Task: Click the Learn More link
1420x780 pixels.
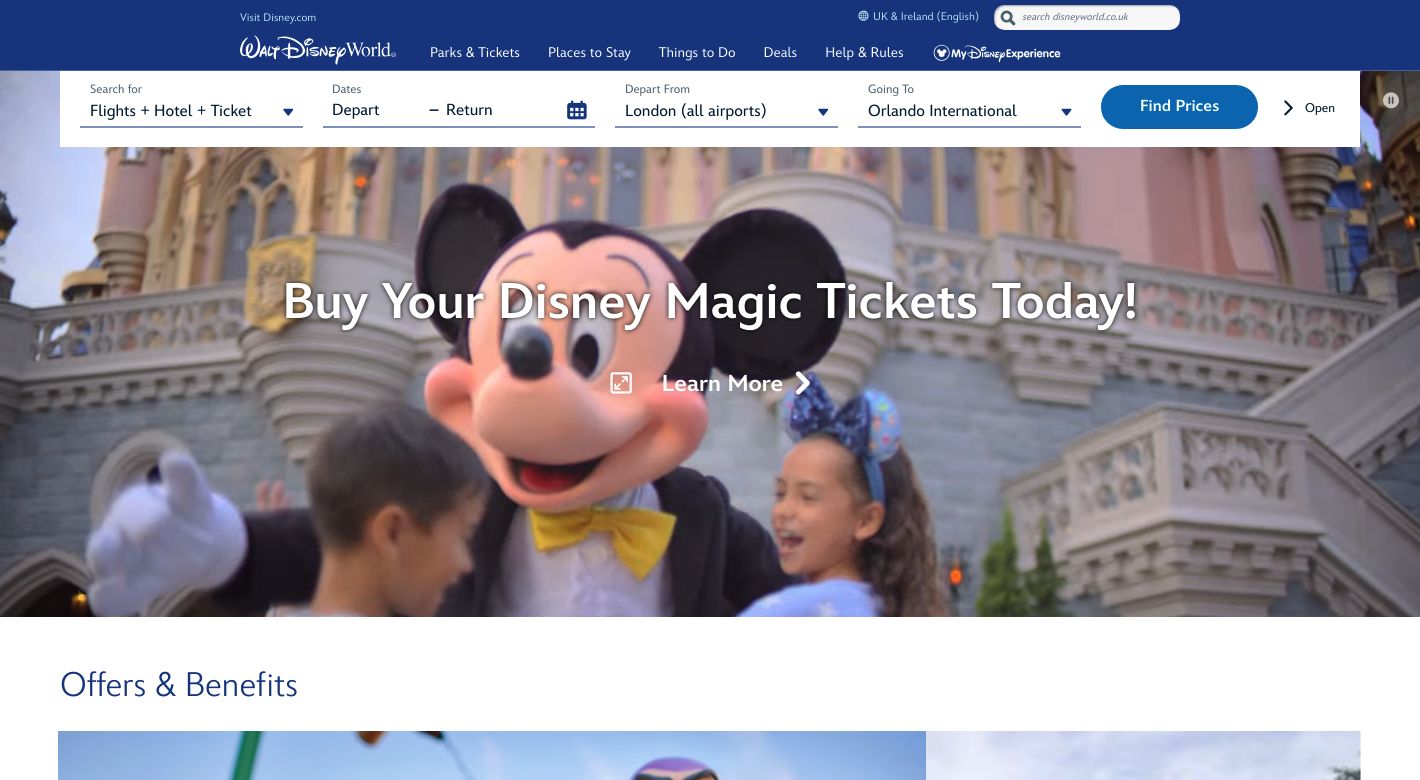Action: tap(722, 383)
